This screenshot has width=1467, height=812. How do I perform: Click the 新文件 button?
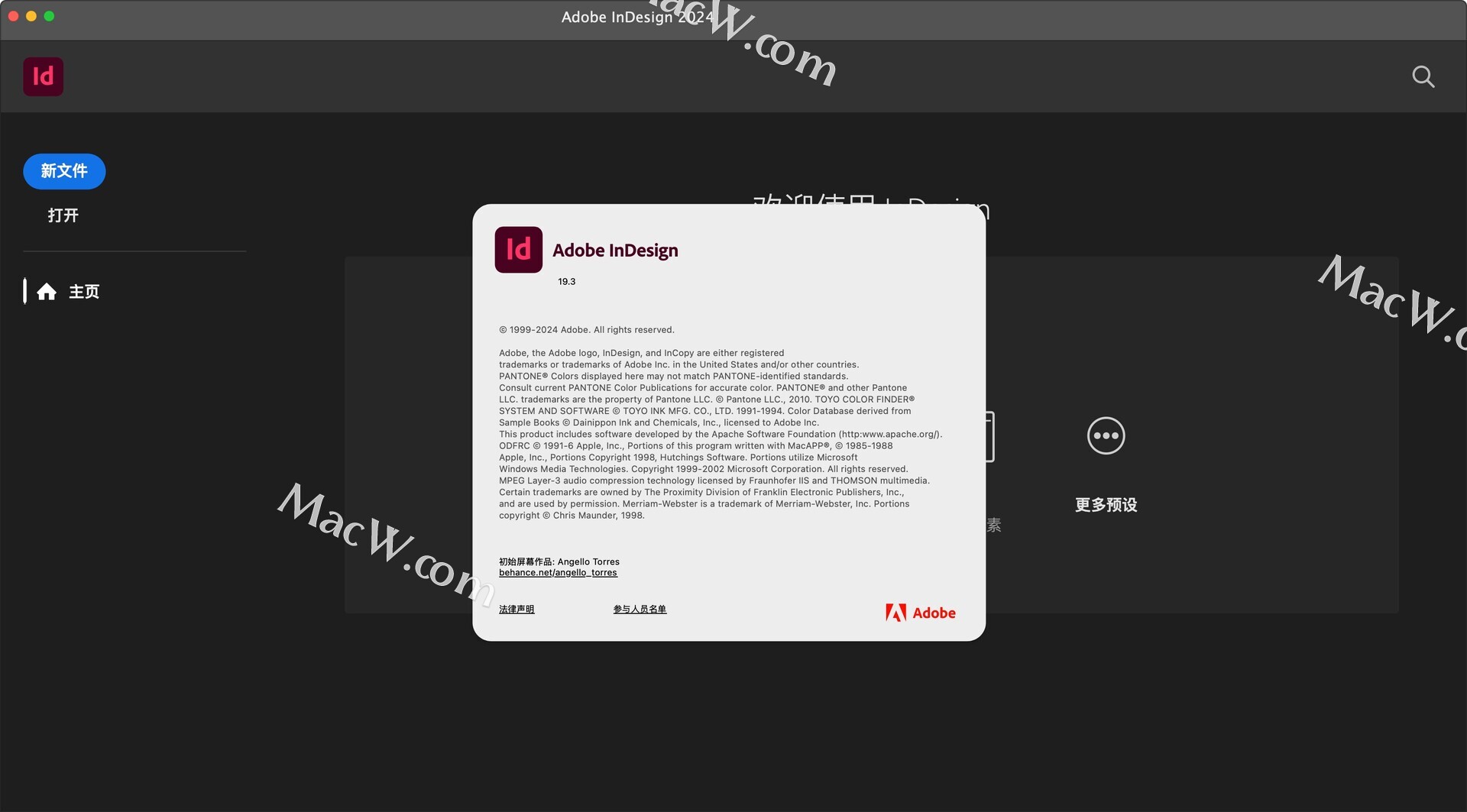[64, 171]
